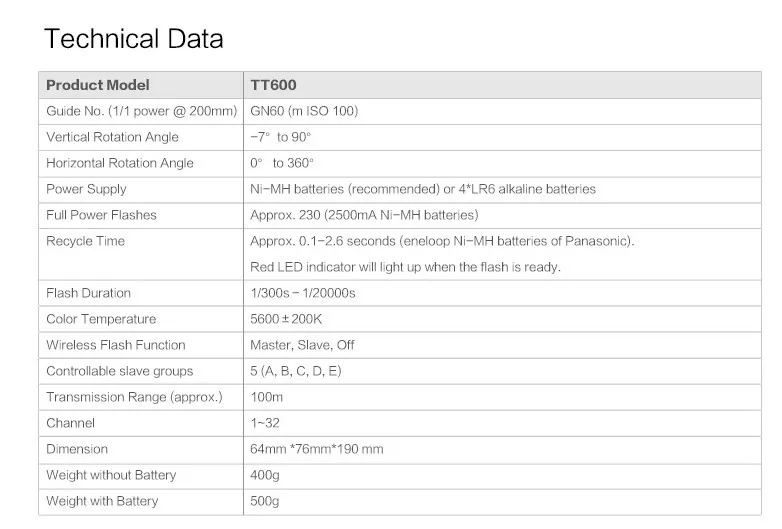Select the Full Power Flashes label
Viewport: 782px width, 529px height.
pos(101,215)
